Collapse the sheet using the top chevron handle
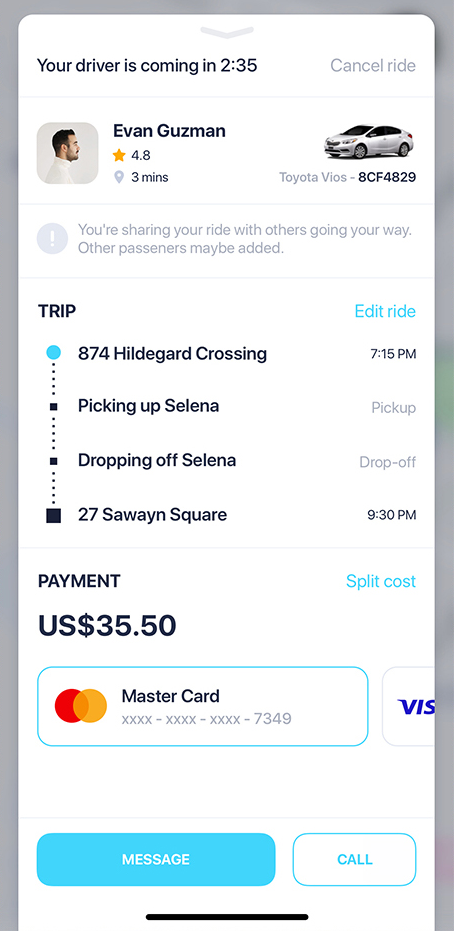454x931 pixels. [x=227, y=32]
